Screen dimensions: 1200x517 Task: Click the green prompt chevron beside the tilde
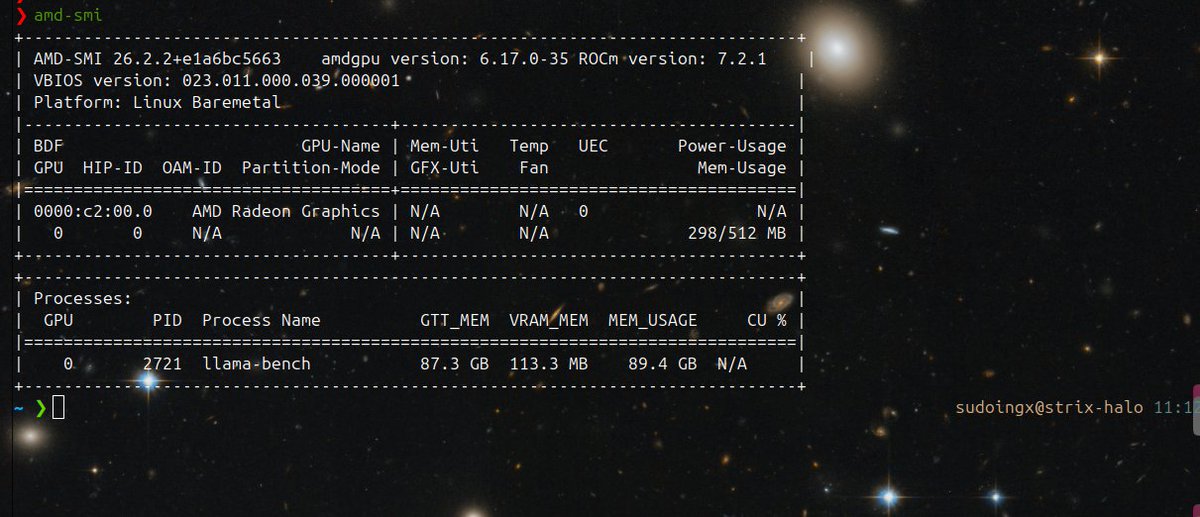click(41, 408)
